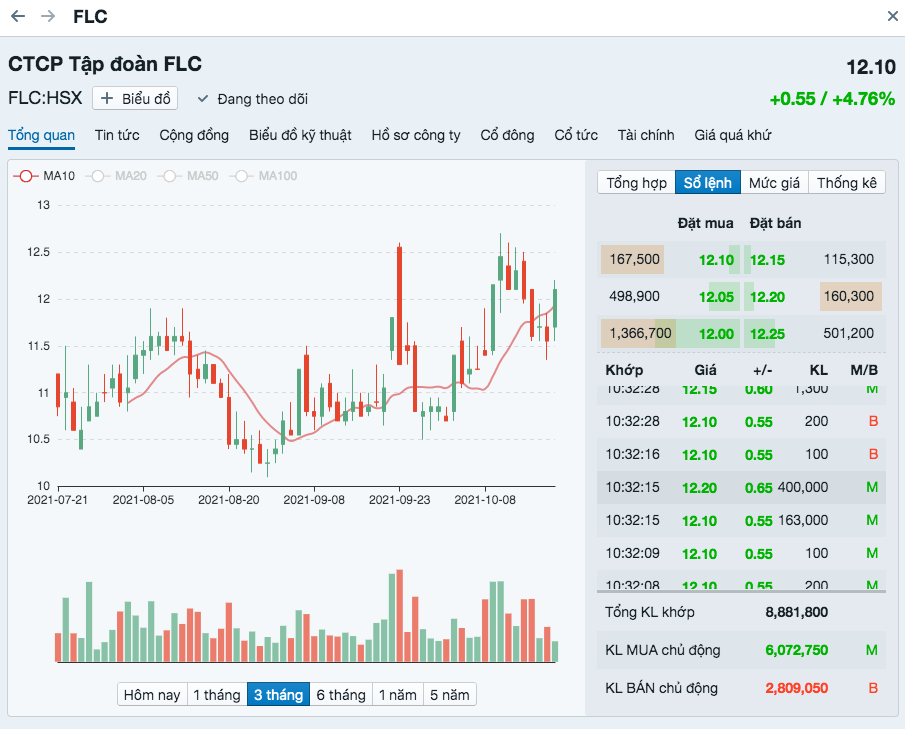
Task: Click ask volume 160,300
Action: pos(848,296)
